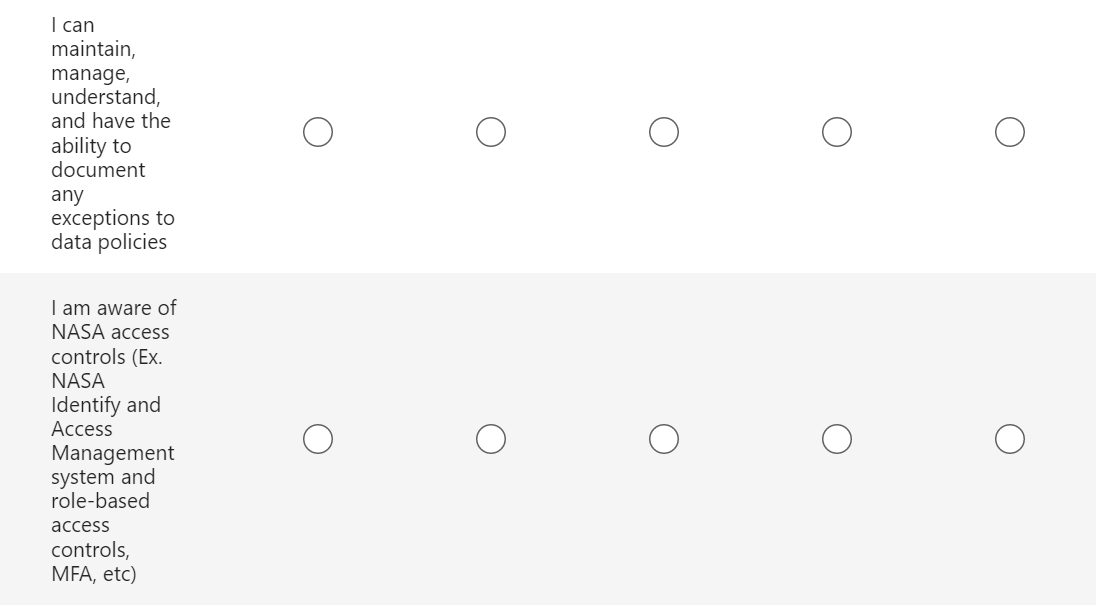
Task: Click the 'Management' word in NASA statement
Action: click(112, 453)
